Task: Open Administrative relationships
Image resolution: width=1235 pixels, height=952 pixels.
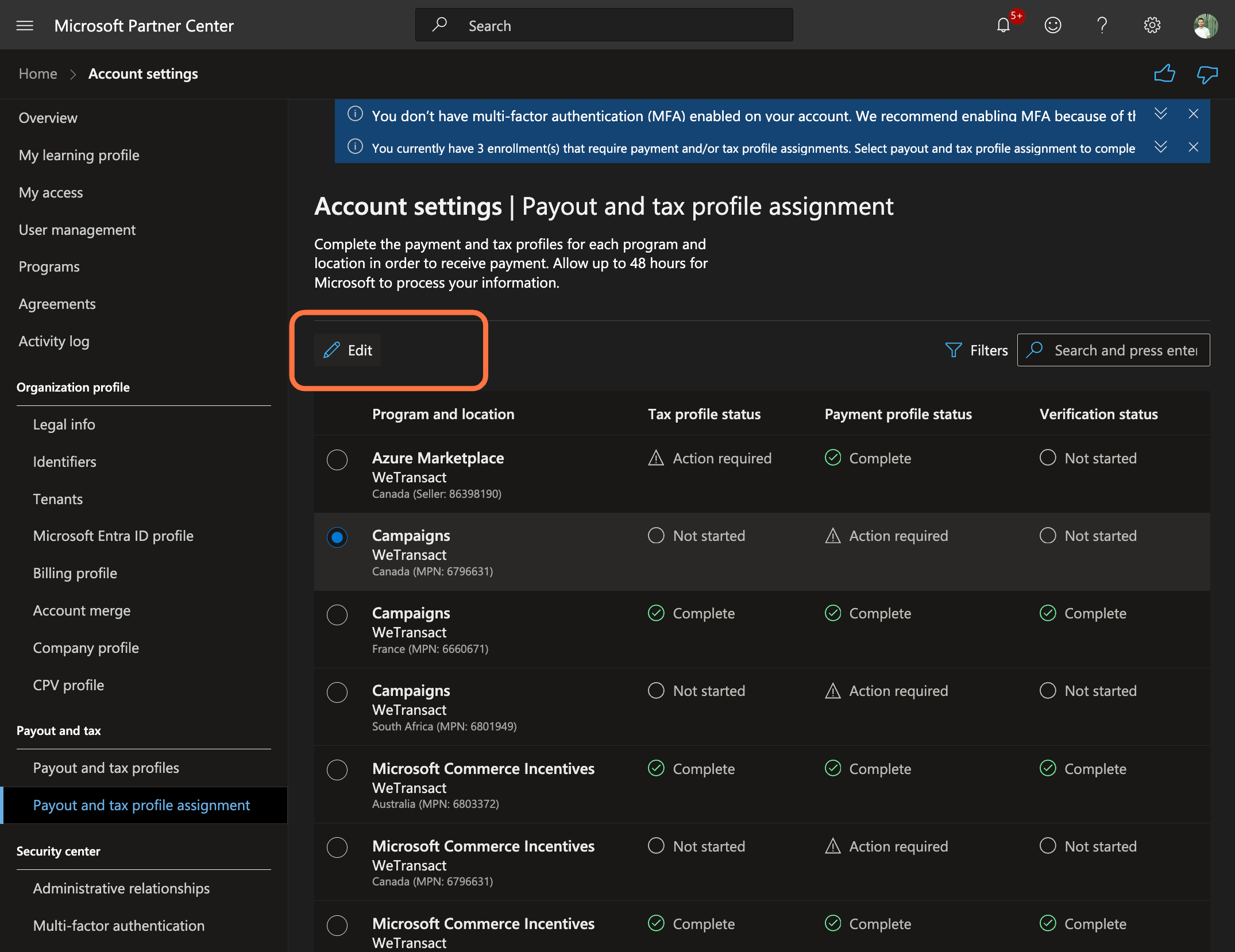Action: coord(121,888)
